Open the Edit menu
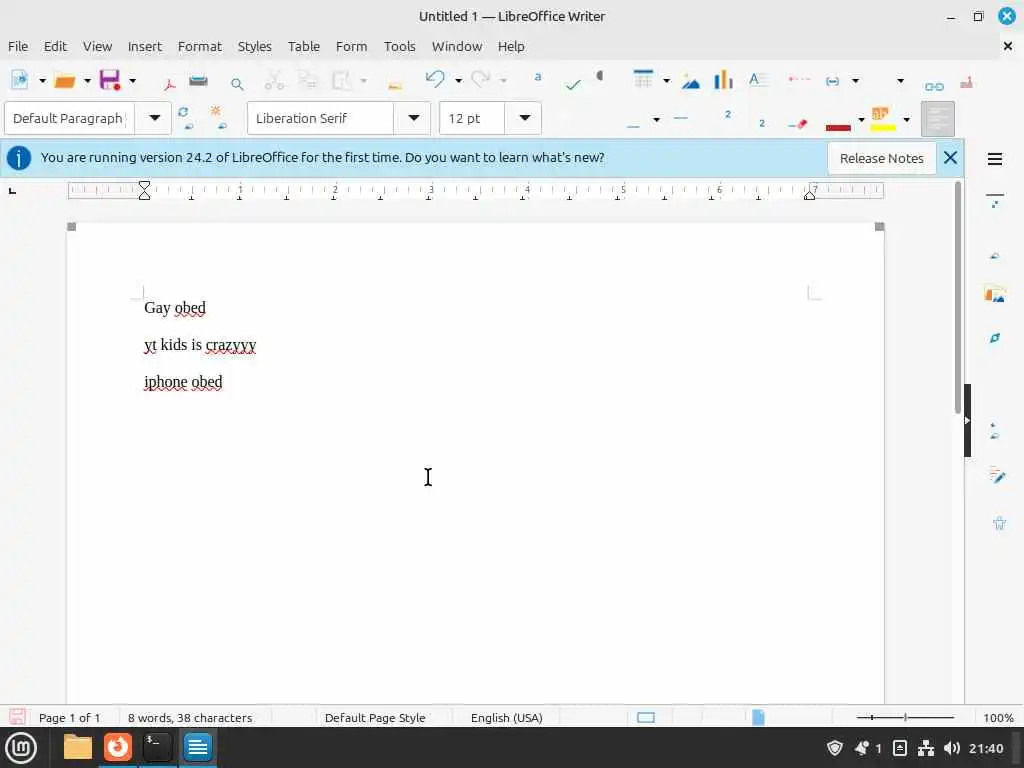Viewport: 1024px width, 768px height. pyautogui.click(x=55, y=46)
